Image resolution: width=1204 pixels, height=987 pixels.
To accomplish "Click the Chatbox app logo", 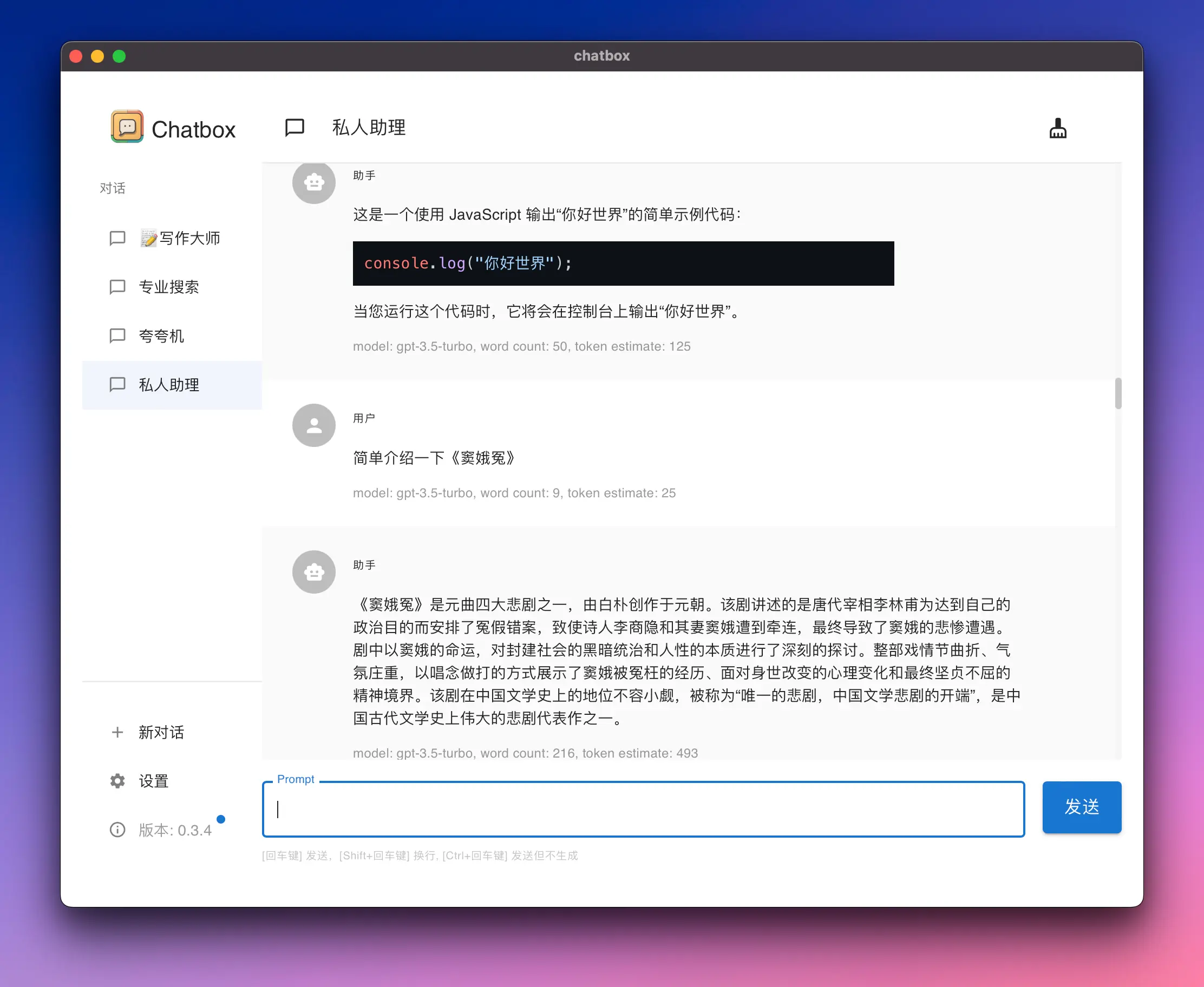I will point(127,126).
